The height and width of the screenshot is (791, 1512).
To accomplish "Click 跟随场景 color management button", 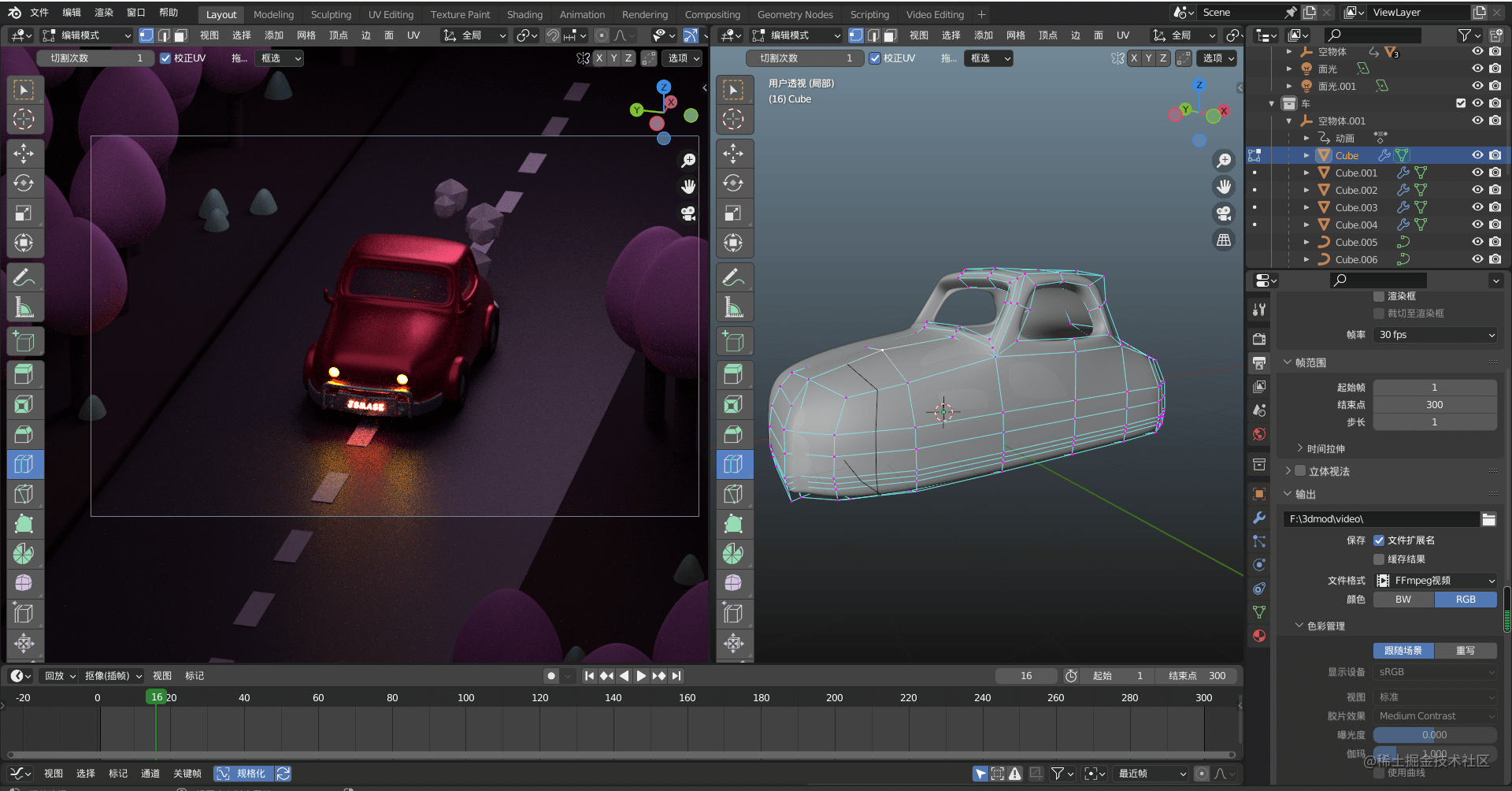I will (x=1404, y=651).
